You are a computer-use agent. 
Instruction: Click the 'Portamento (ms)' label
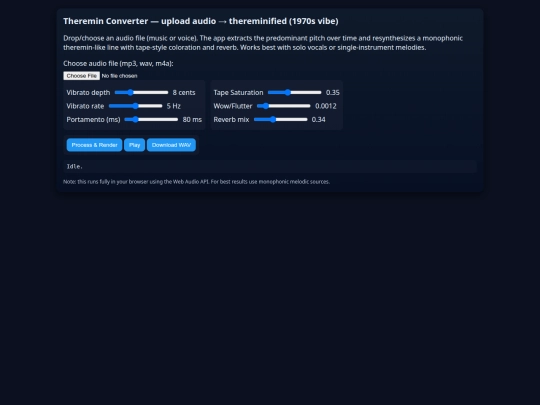[93, 120]
